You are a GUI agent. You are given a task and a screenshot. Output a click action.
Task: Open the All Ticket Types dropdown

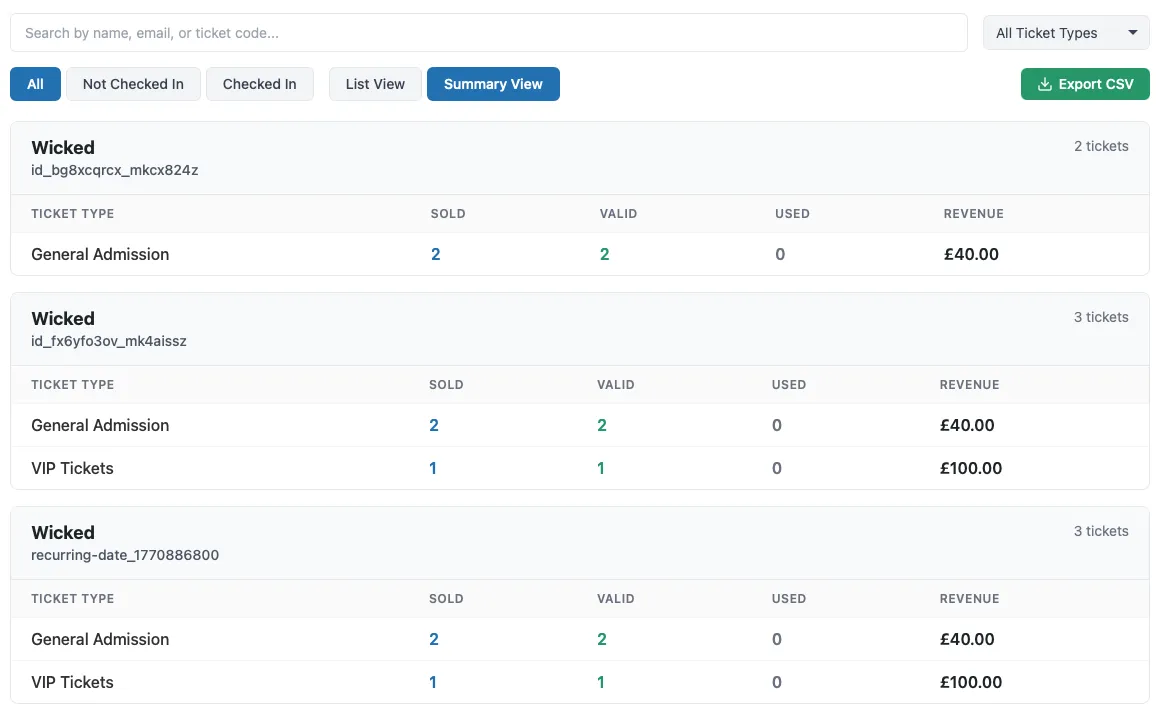(1066, 33)
